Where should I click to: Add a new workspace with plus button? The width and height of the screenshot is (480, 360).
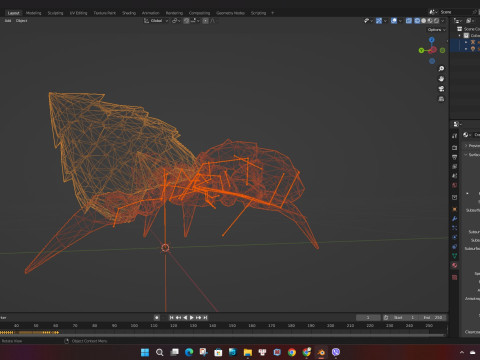[x=272, y=13]
